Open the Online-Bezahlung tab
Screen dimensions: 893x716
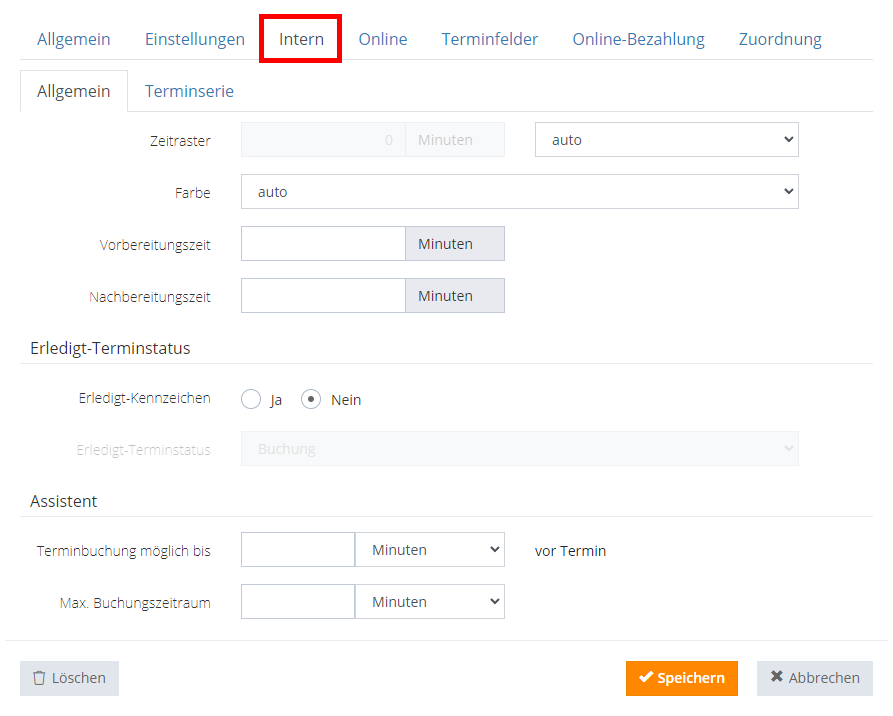pyautogui.click(x=638, y=39)
